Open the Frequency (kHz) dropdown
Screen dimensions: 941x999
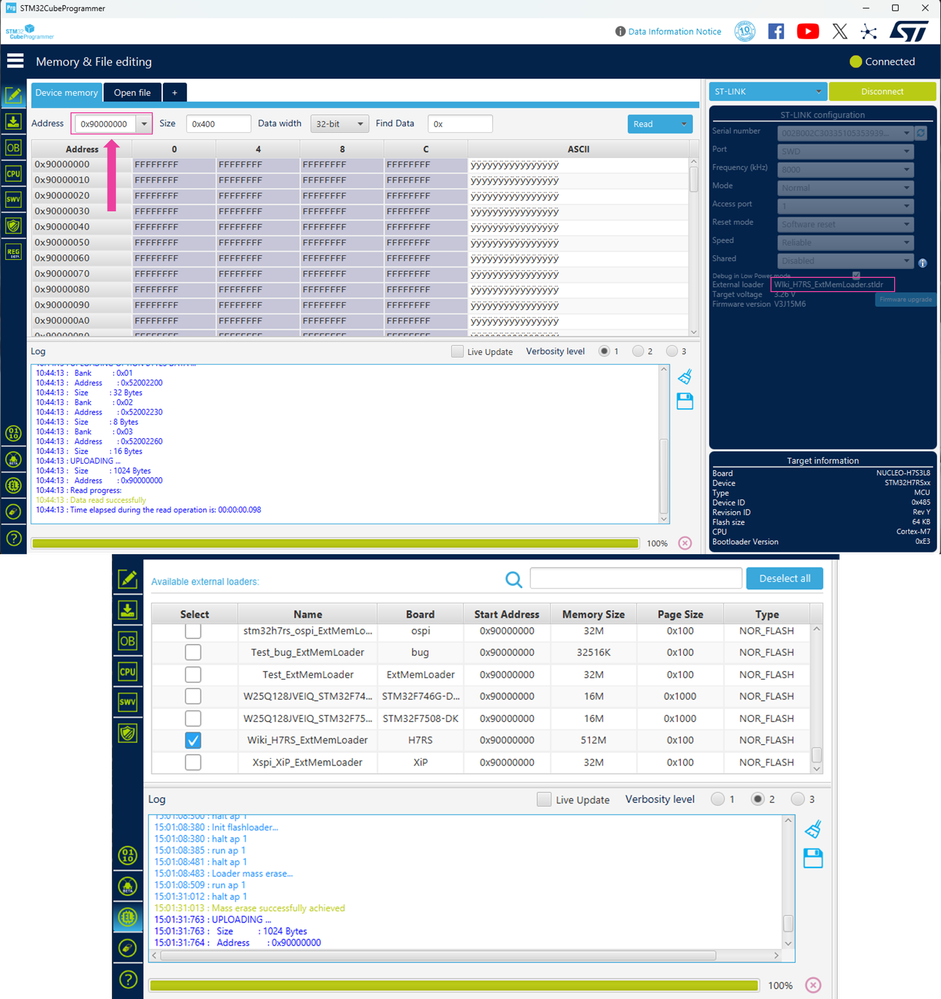click(845, 169)
